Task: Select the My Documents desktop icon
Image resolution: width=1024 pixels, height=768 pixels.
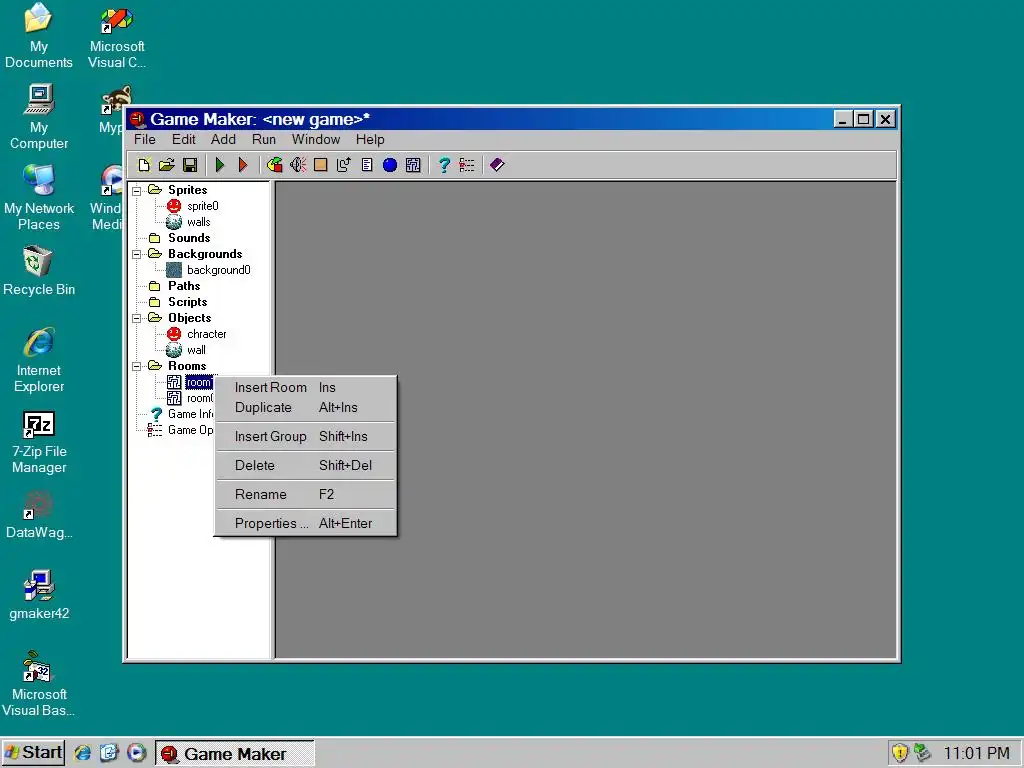Action: pos(39,36)
